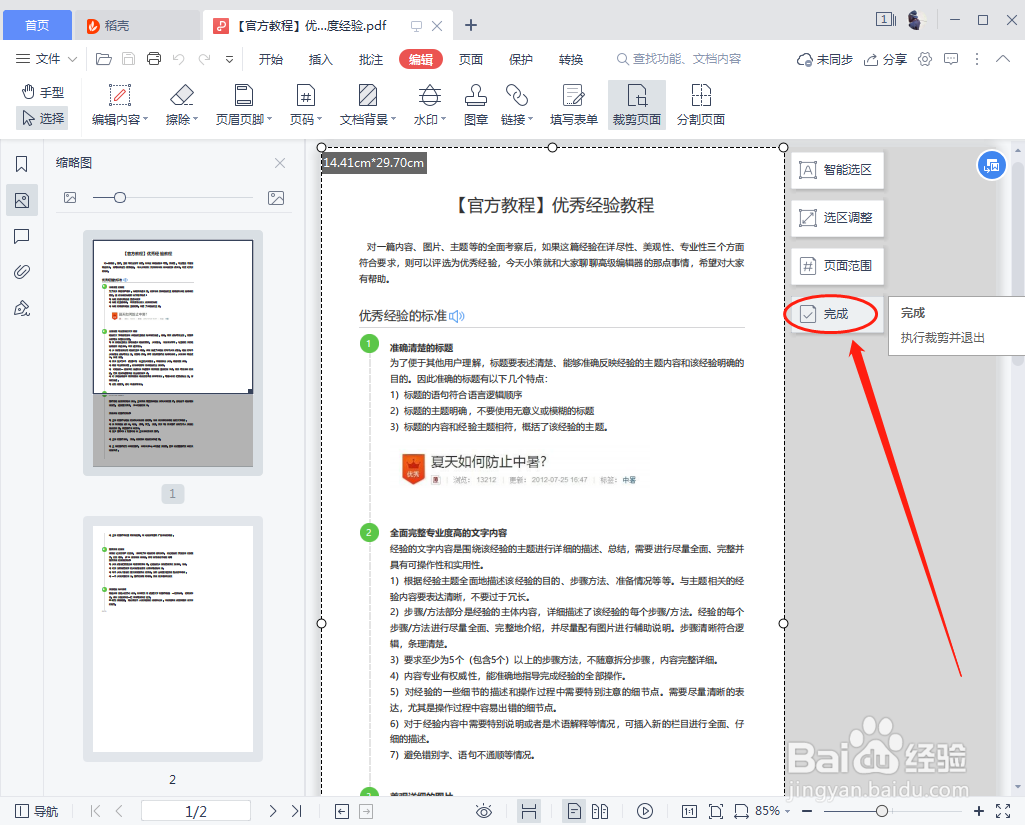Collapse the ribbon with chevron arrow

click(1003, 59)
